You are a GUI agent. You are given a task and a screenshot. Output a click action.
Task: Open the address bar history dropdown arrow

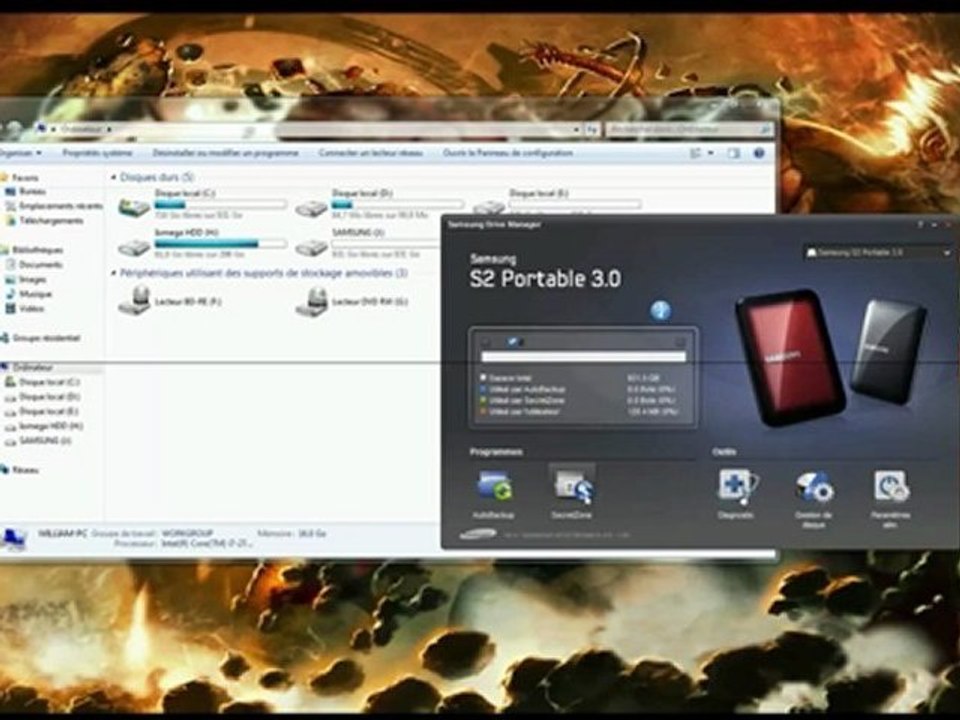tap(576, 130)
